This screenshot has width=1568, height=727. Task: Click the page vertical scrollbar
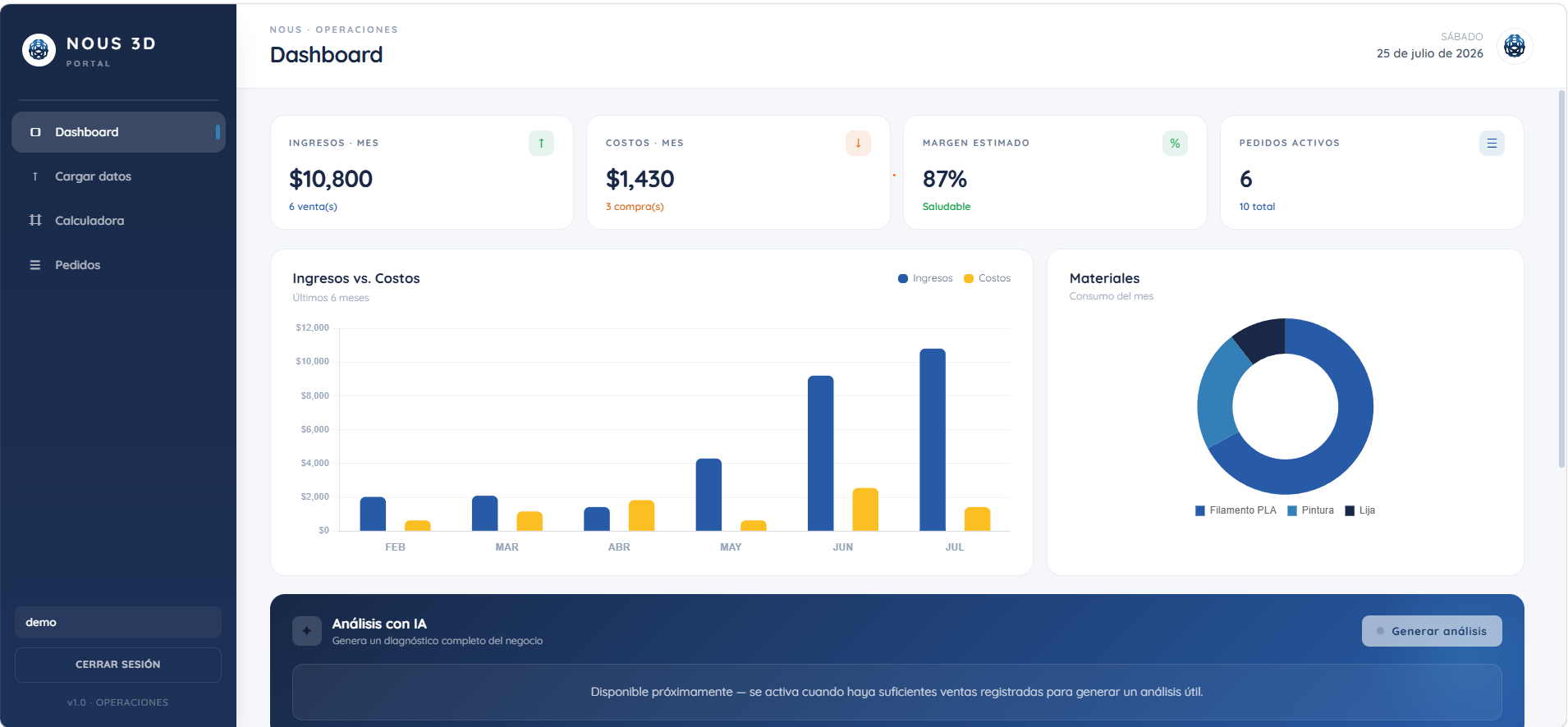click(x=1561, y=279)
